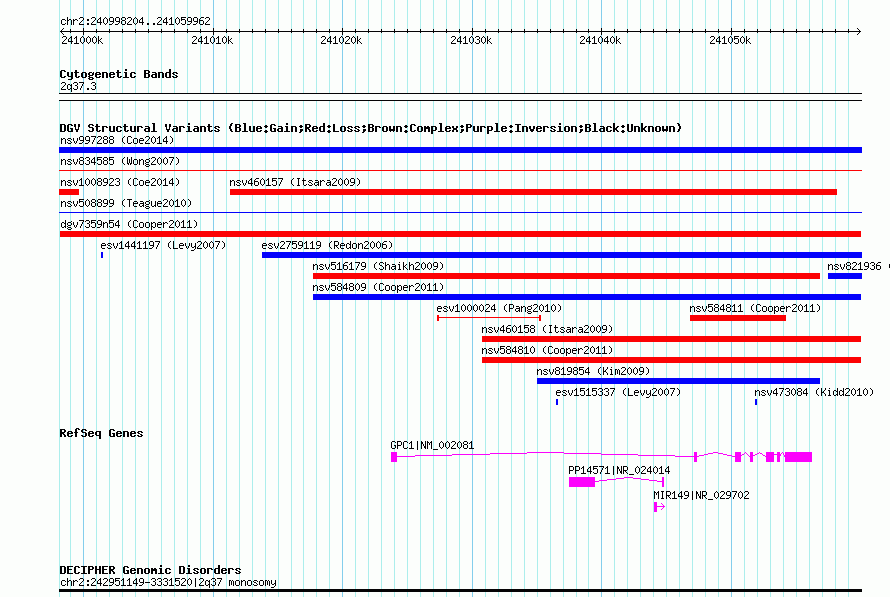
Task: Click the nsv460157 red loss bar
Action: coord(534,192)
